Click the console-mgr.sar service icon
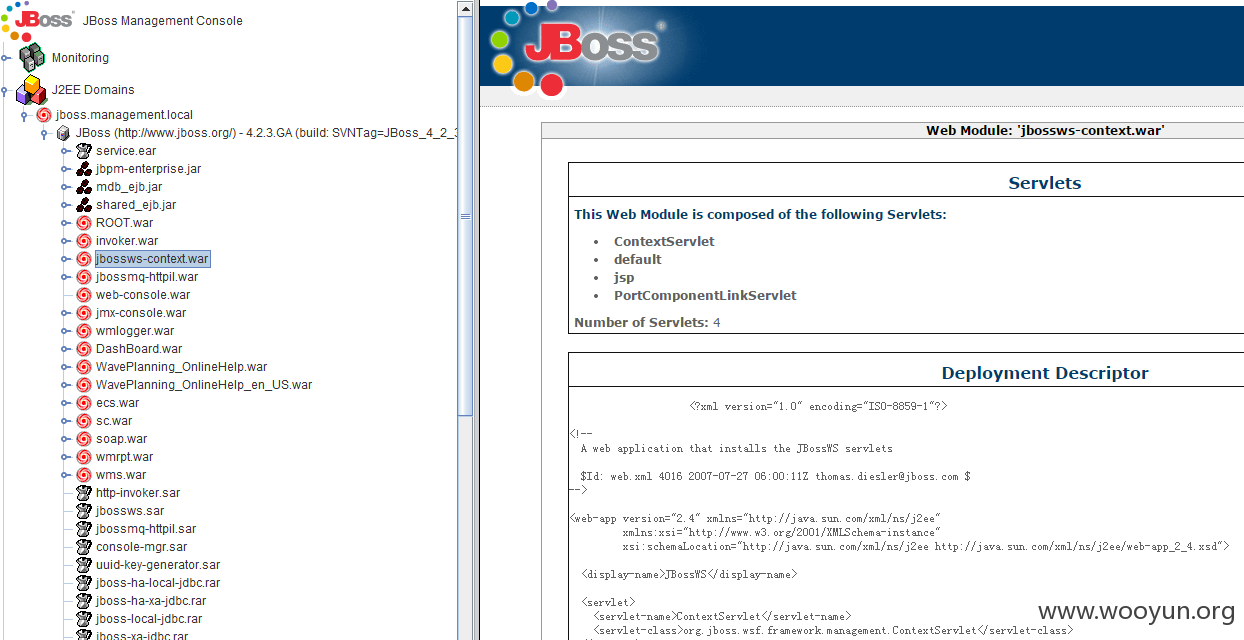The width and height of the screenshot is (1244, 640). (84, 547)
